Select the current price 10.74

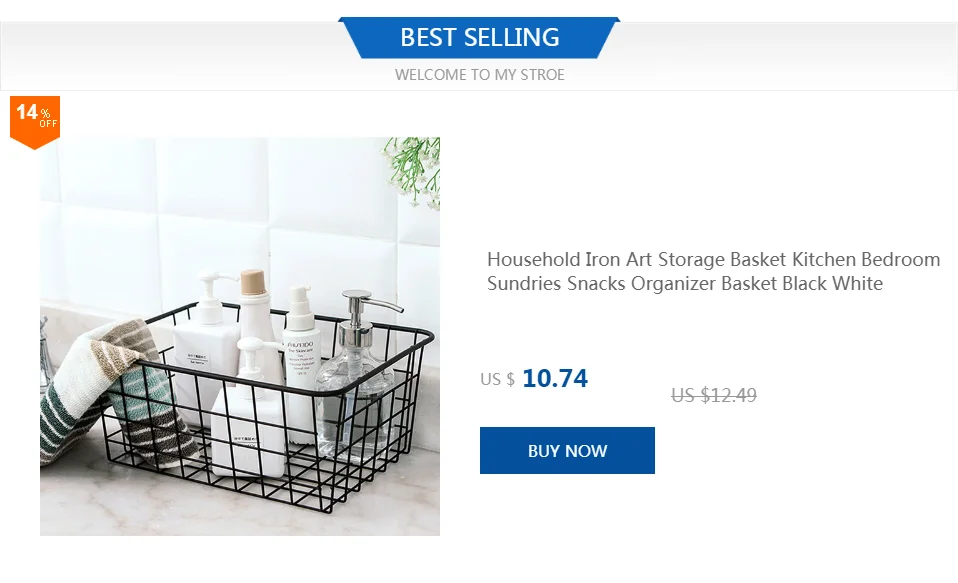555,378
